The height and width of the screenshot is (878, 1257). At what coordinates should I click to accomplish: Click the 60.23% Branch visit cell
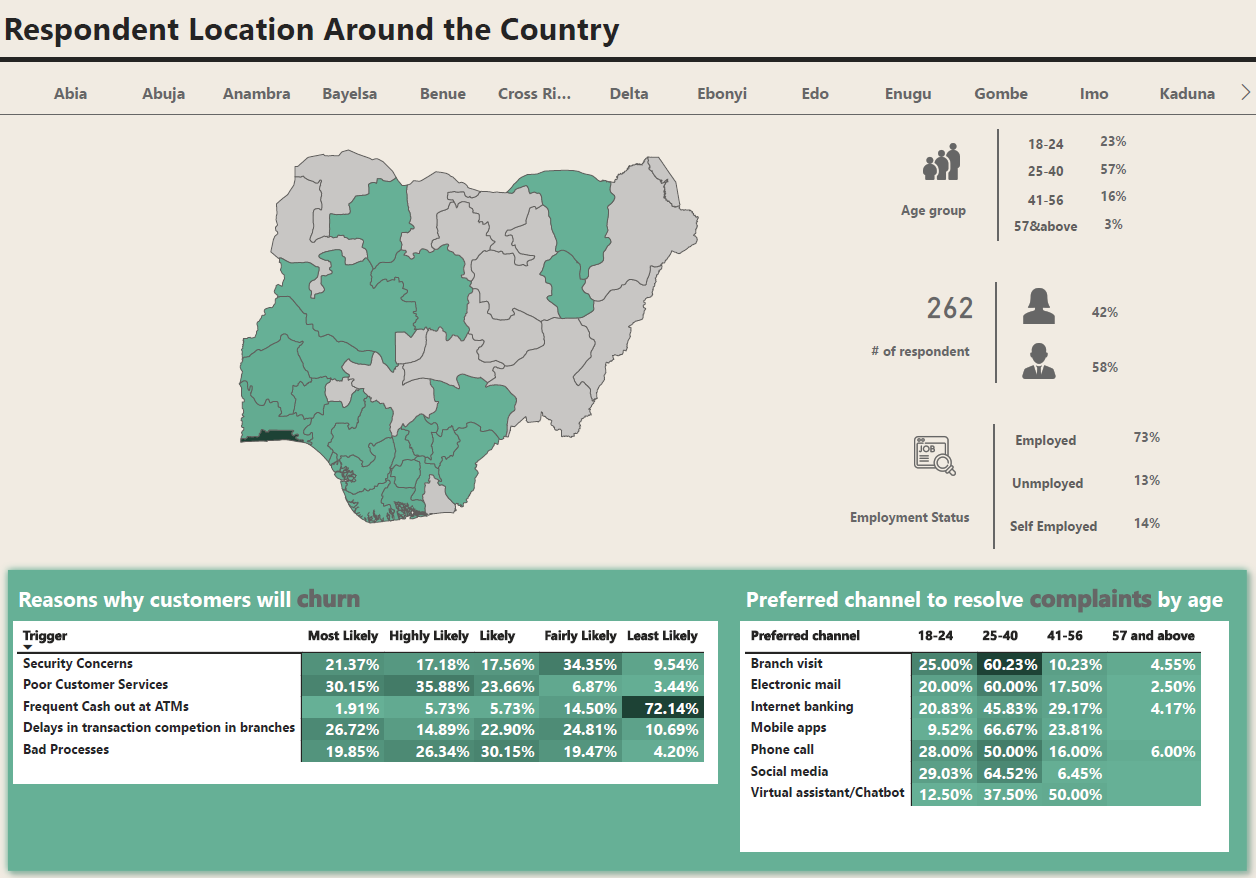(1008, 664)
